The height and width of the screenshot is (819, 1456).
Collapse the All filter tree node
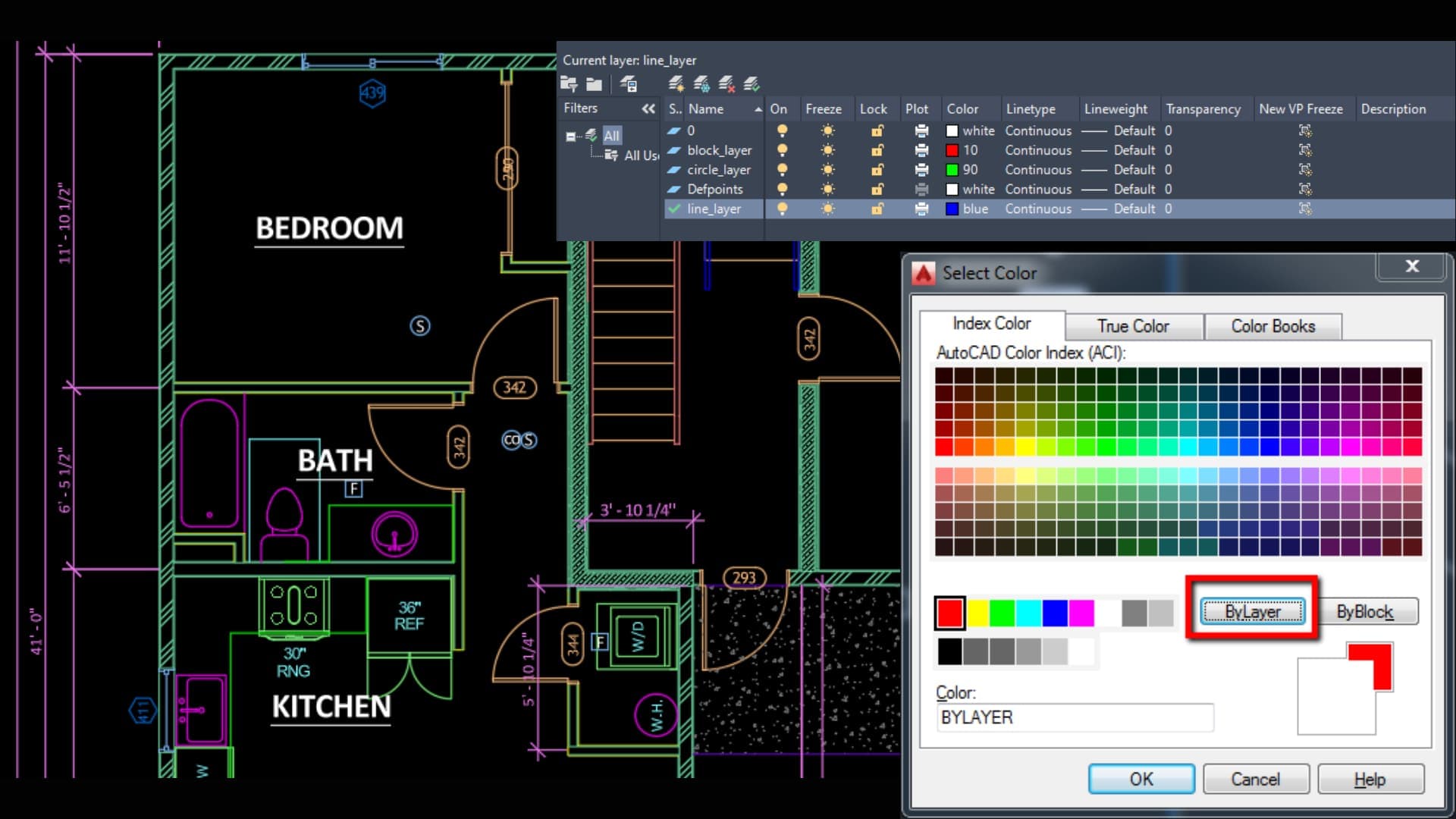click(573, 136)
